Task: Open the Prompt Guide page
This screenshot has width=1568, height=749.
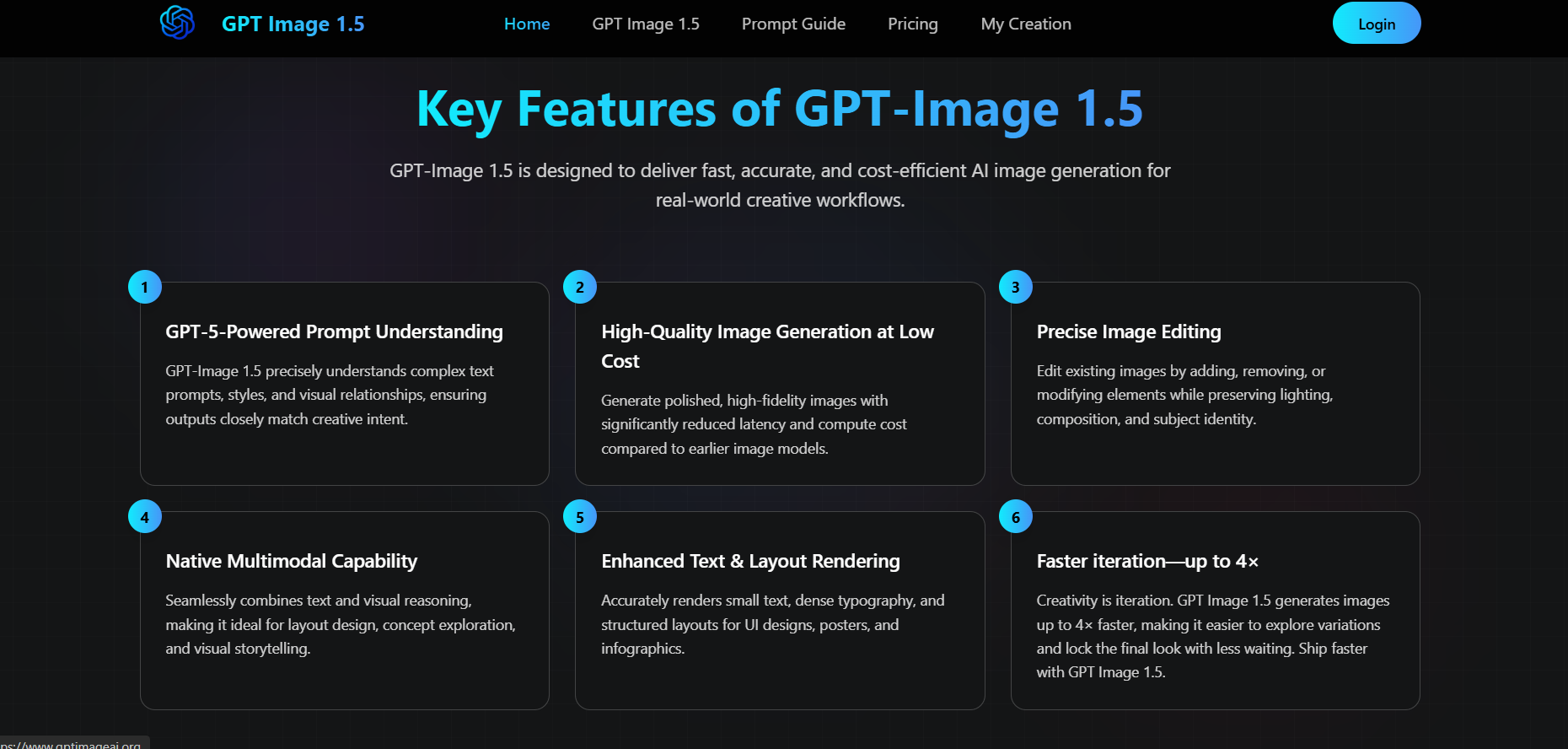Action: 793,24
